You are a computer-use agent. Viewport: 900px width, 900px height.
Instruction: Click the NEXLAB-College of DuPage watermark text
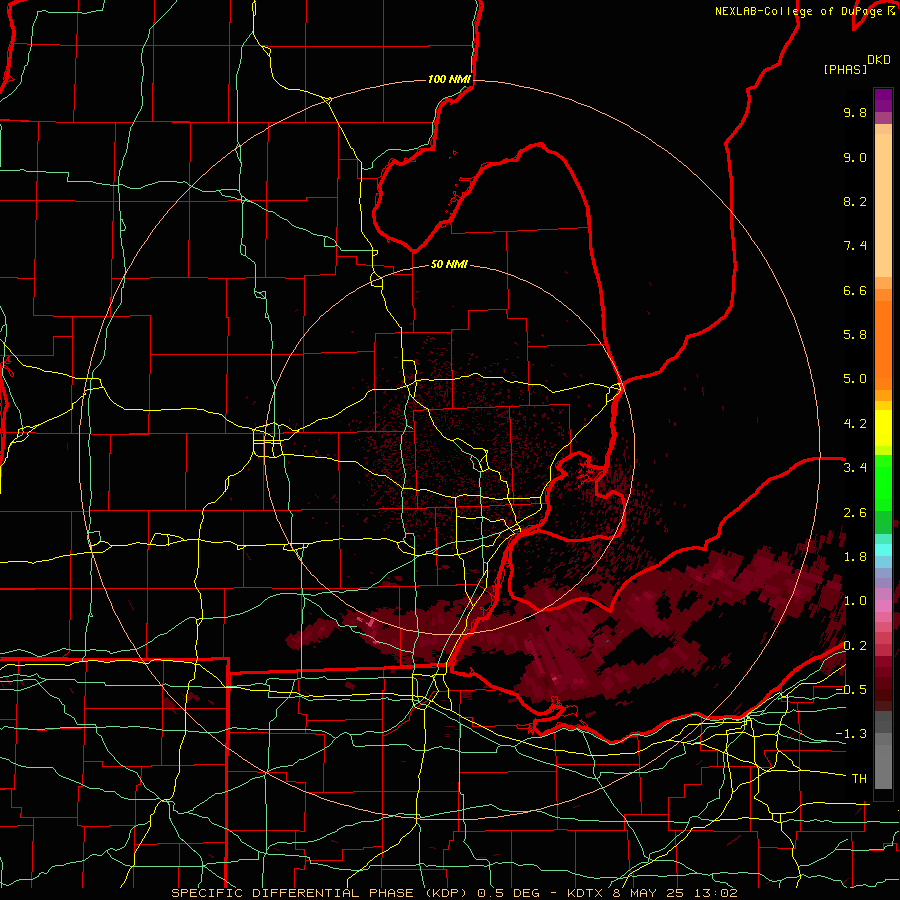798,11
